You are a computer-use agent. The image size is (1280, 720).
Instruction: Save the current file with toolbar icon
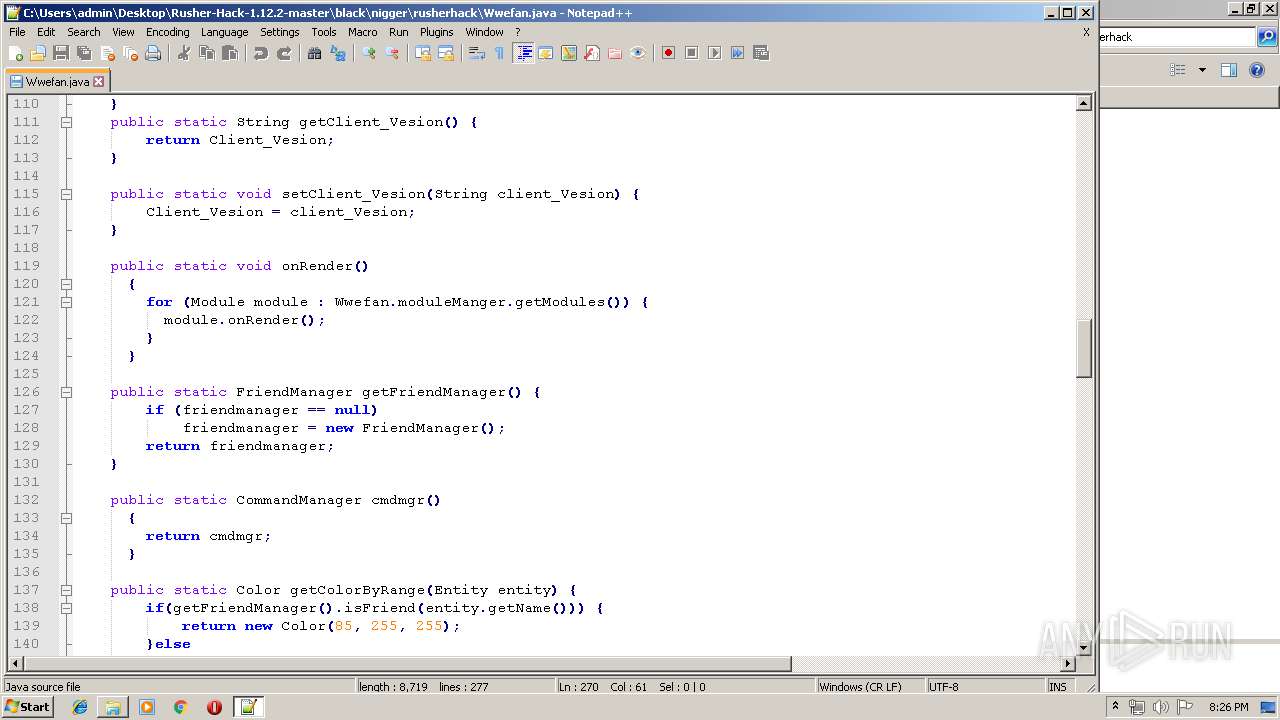(x=61, y=53)
